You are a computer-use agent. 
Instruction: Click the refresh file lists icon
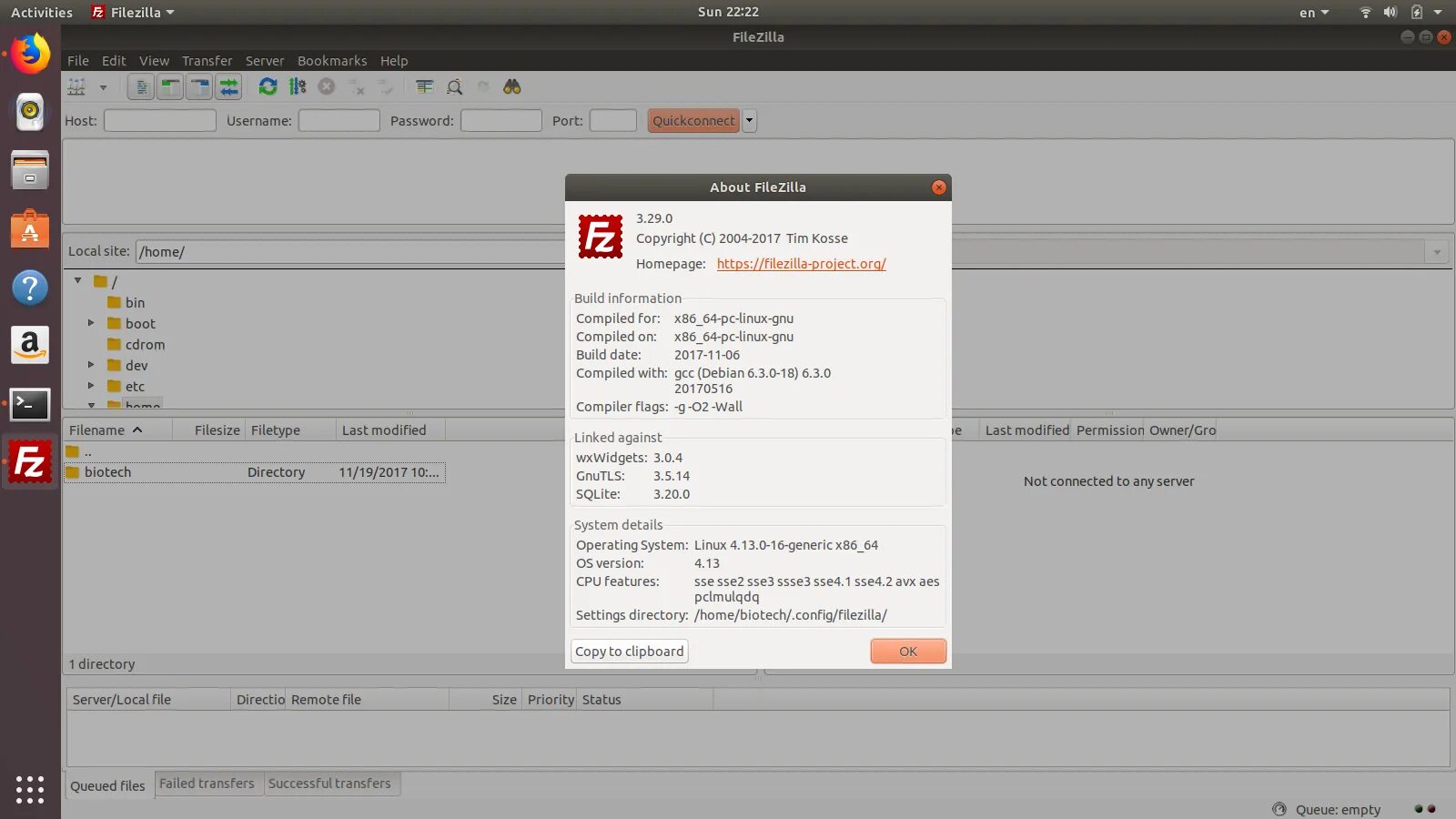[268, 86]
